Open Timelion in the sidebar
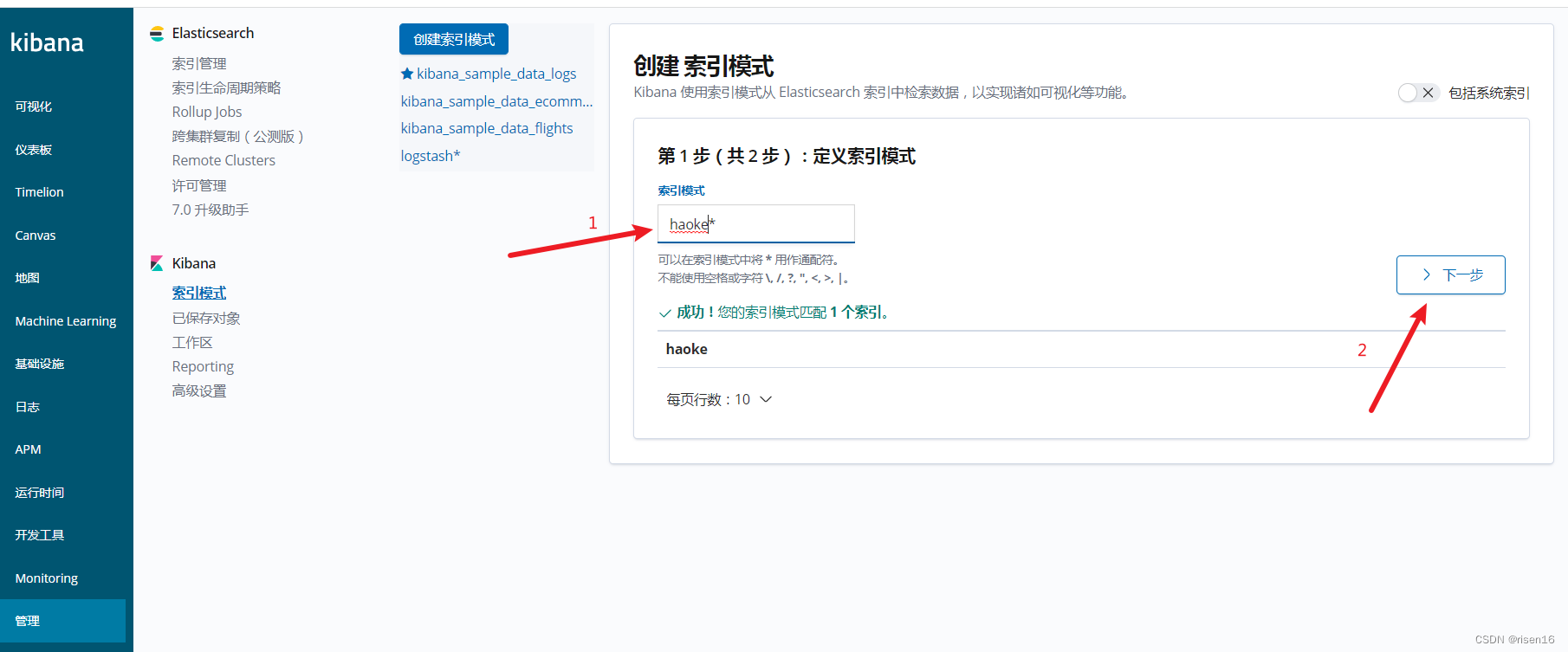 [39, 192]
